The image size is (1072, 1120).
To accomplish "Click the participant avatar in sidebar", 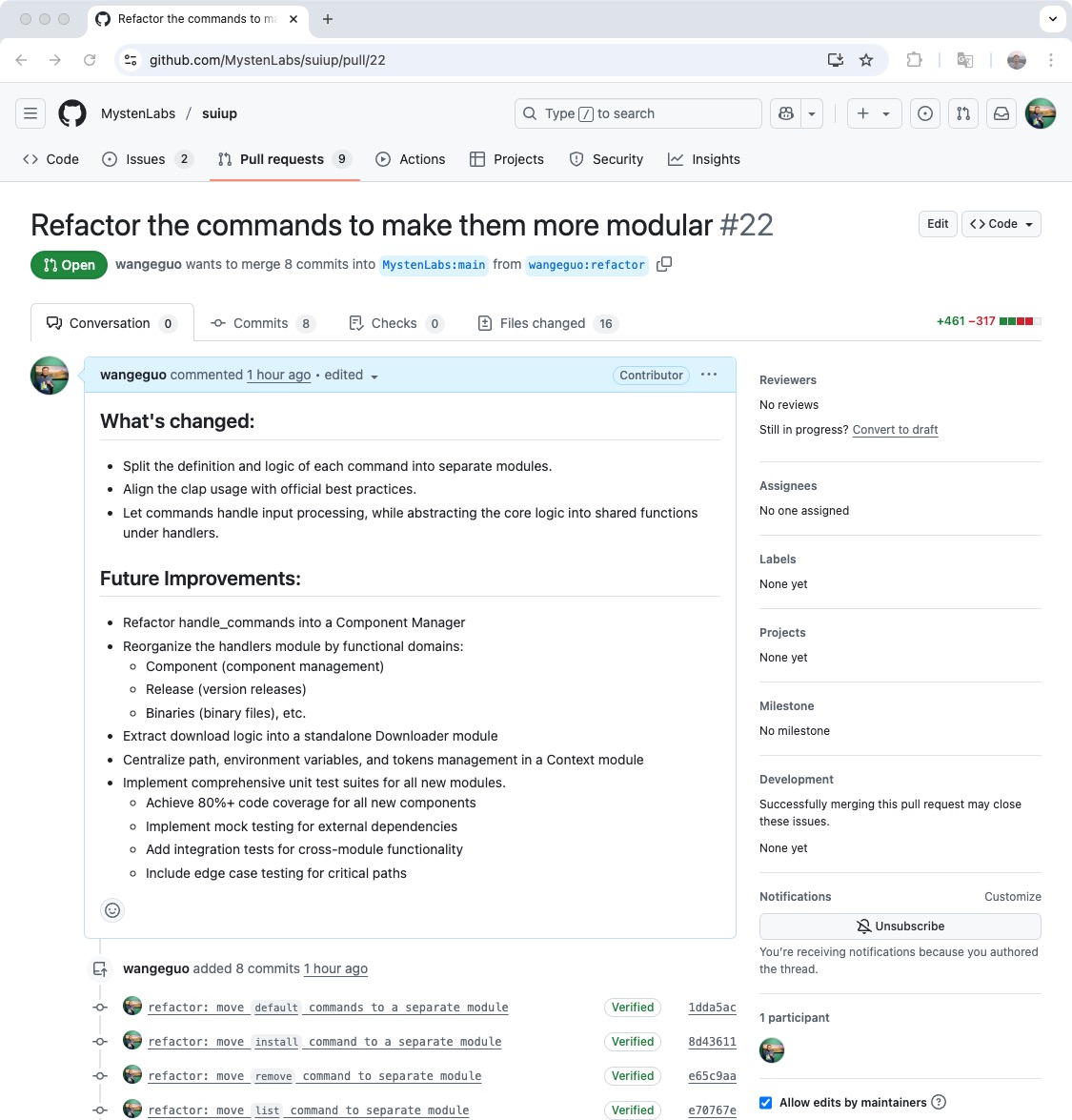I will (772, 1050).
